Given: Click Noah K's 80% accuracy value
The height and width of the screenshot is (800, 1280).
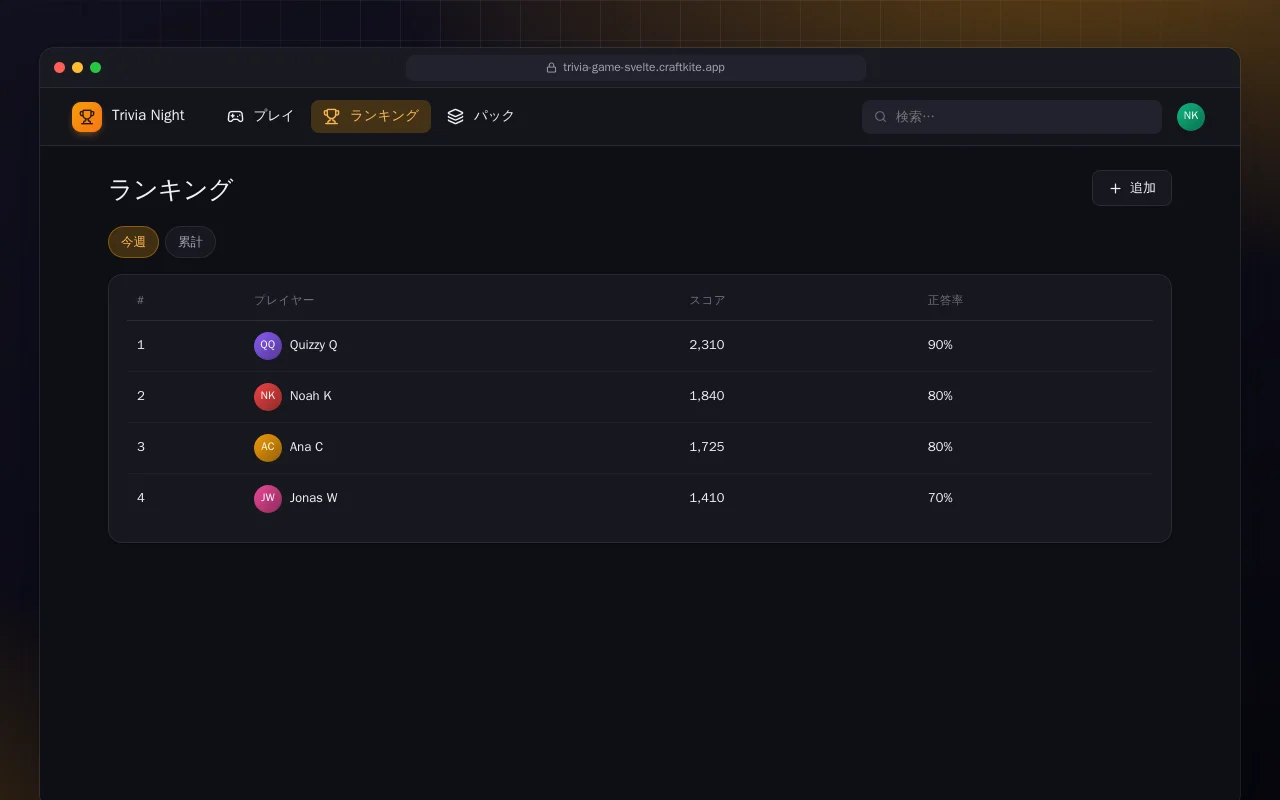Looking at the screenshot, I should pyautogui.click(x=940, y=396).
